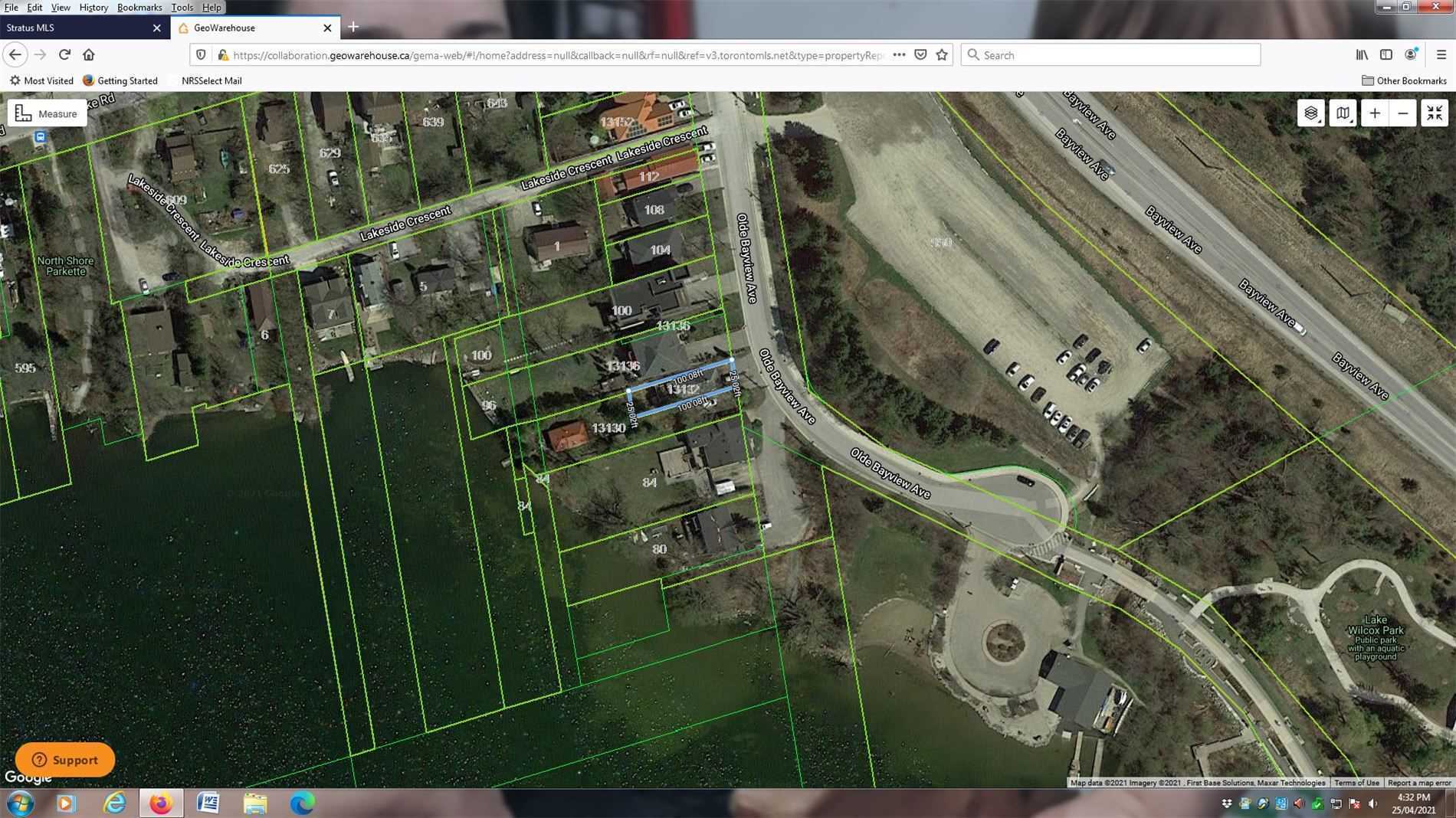Reload the current page
The image size is (1456, 818).
64,54
